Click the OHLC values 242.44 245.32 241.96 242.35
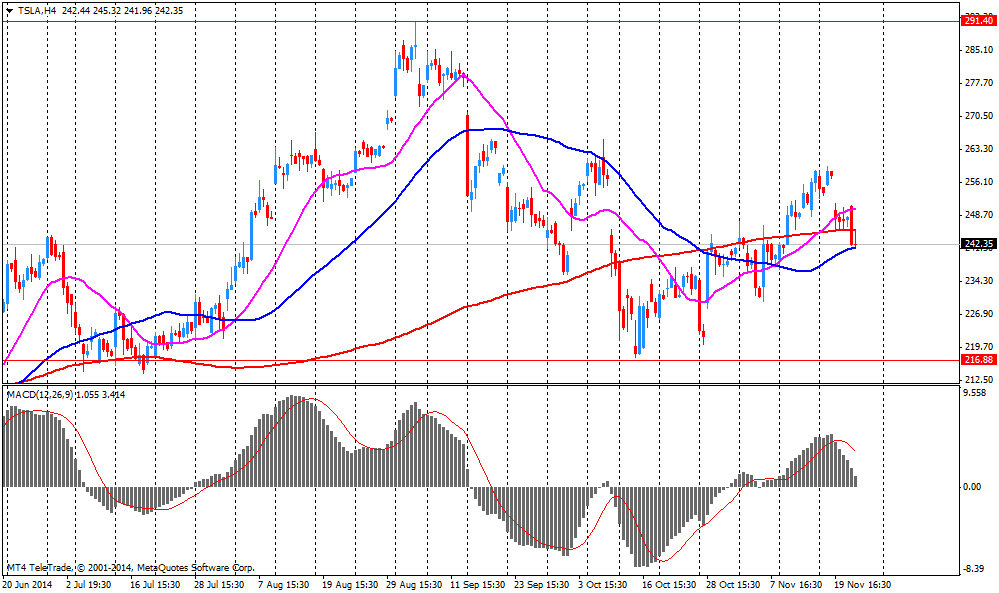The image size is (999, 593). (124, 10)
